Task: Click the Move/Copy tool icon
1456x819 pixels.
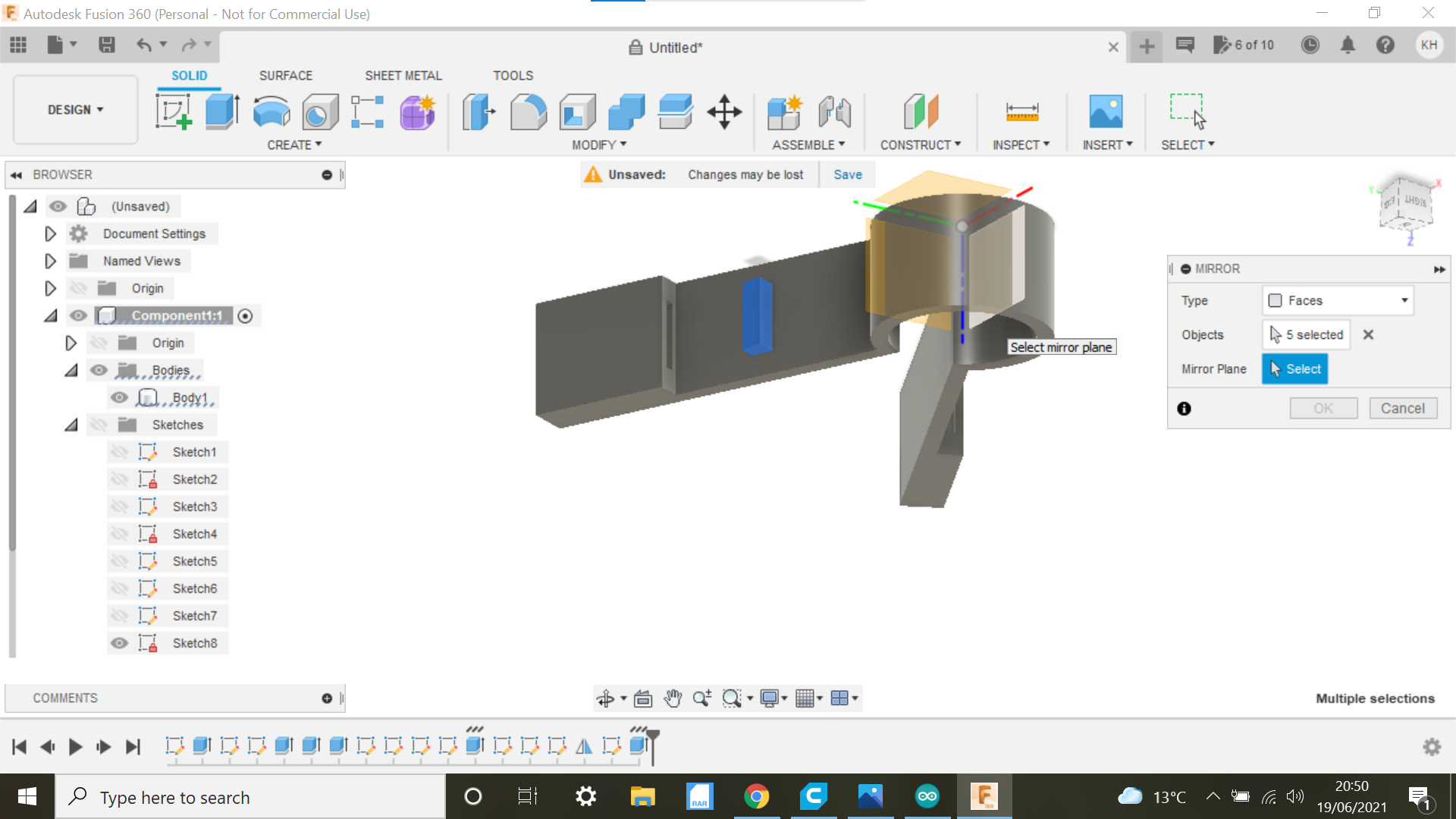Action: 724,111
